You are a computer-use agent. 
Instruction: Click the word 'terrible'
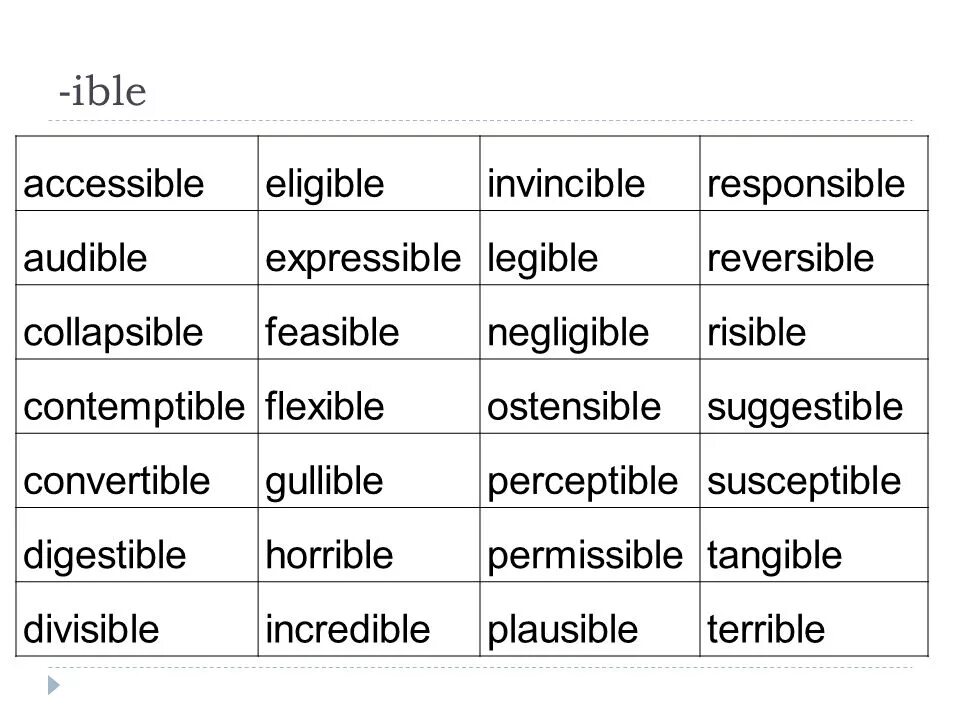tap(766, 629)
